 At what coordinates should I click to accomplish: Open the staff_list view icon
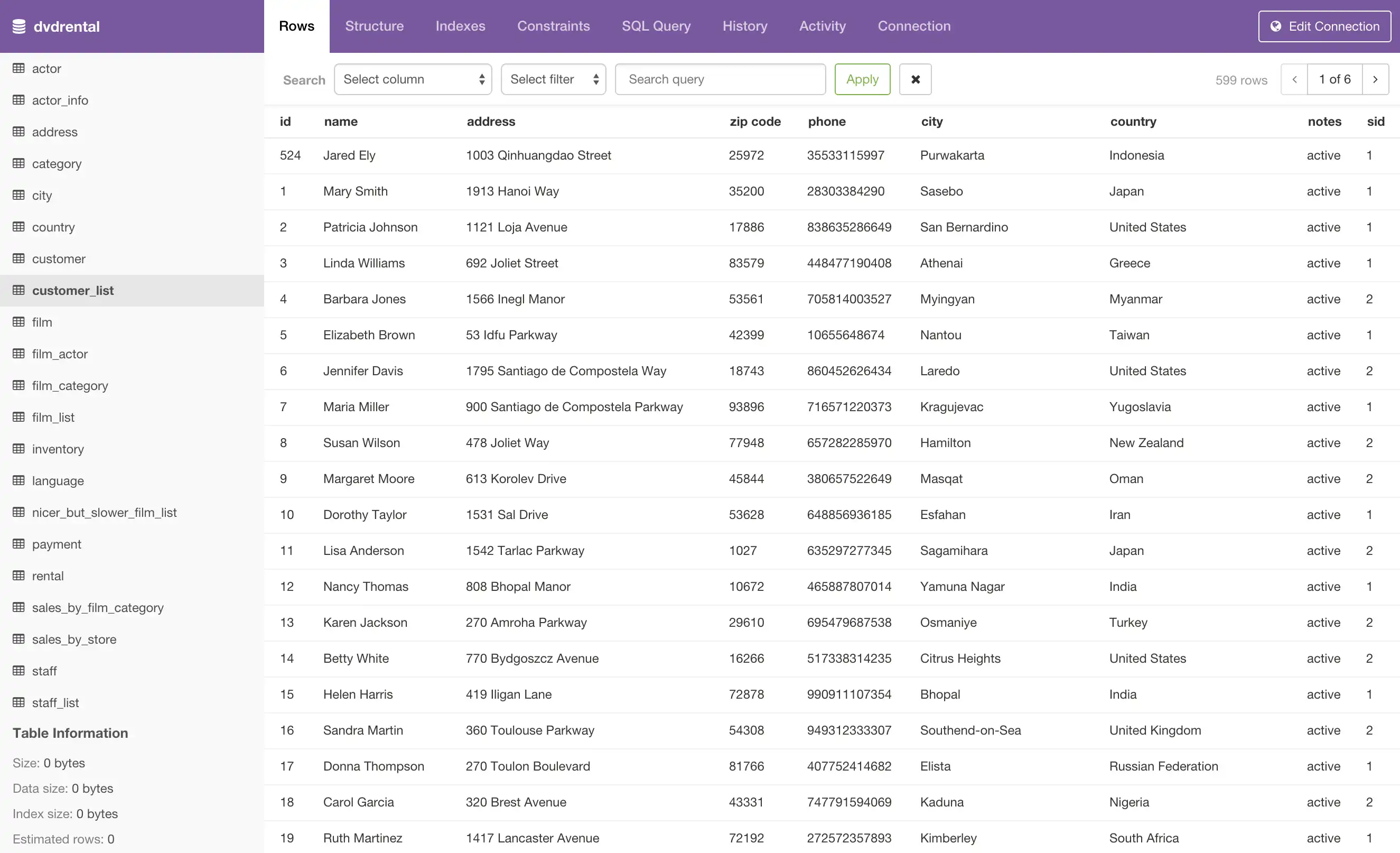[17, 703]
